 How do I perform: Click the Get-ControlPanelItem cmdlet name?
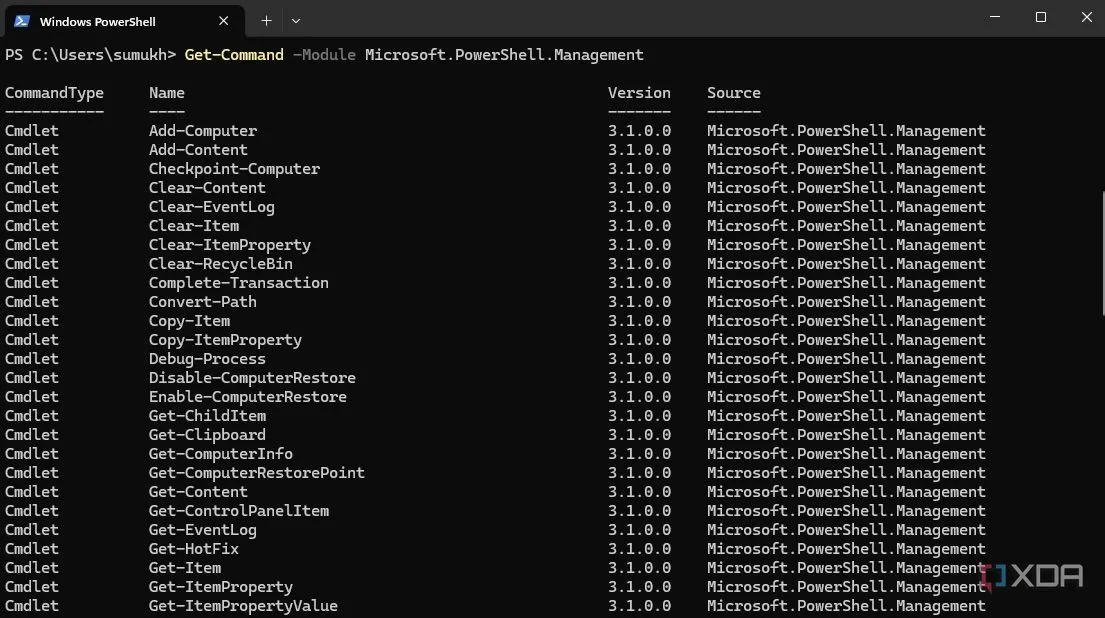click(239, 512)
